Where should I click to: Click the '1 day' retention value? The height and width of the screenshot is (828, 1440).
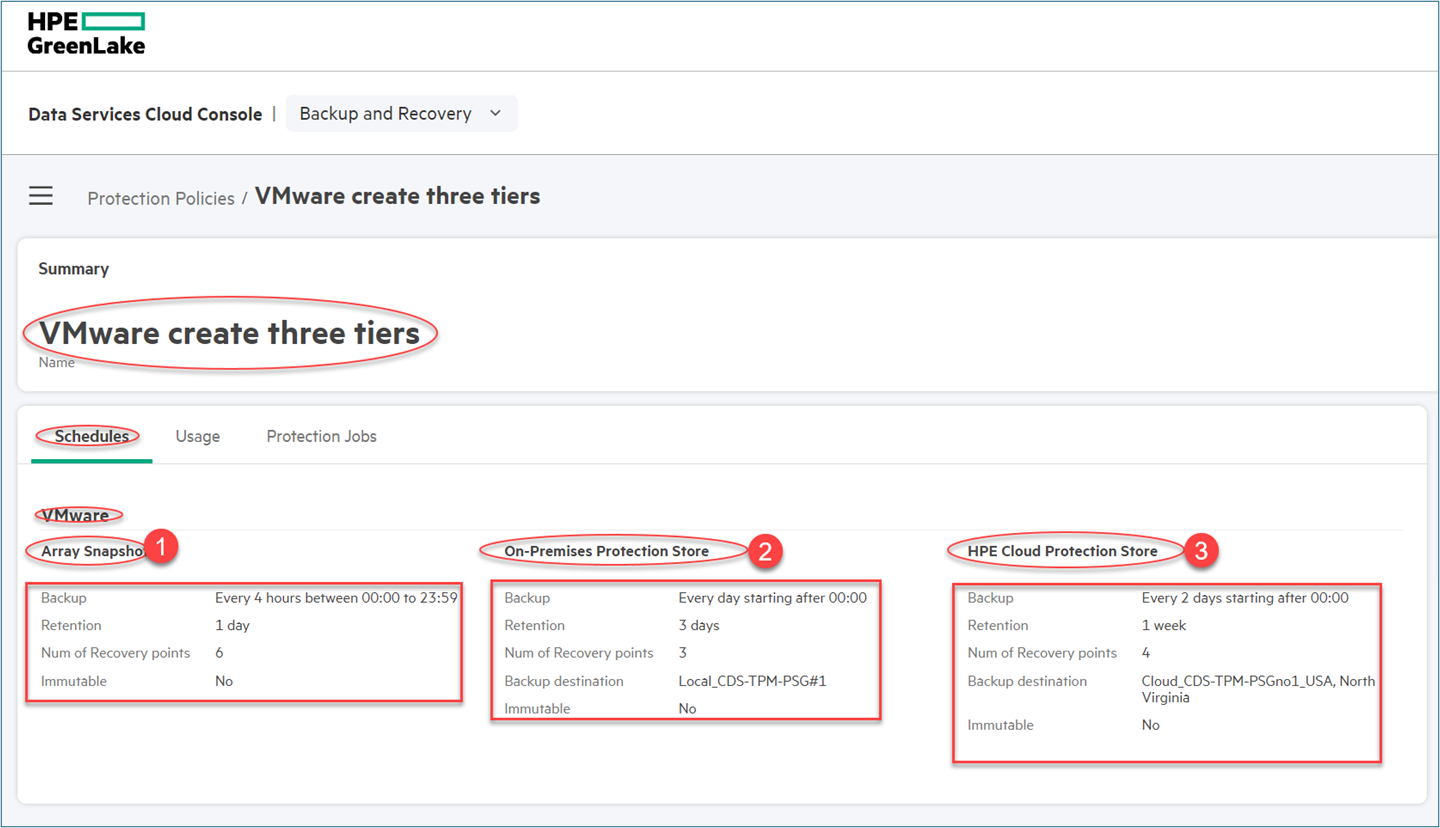232,625
